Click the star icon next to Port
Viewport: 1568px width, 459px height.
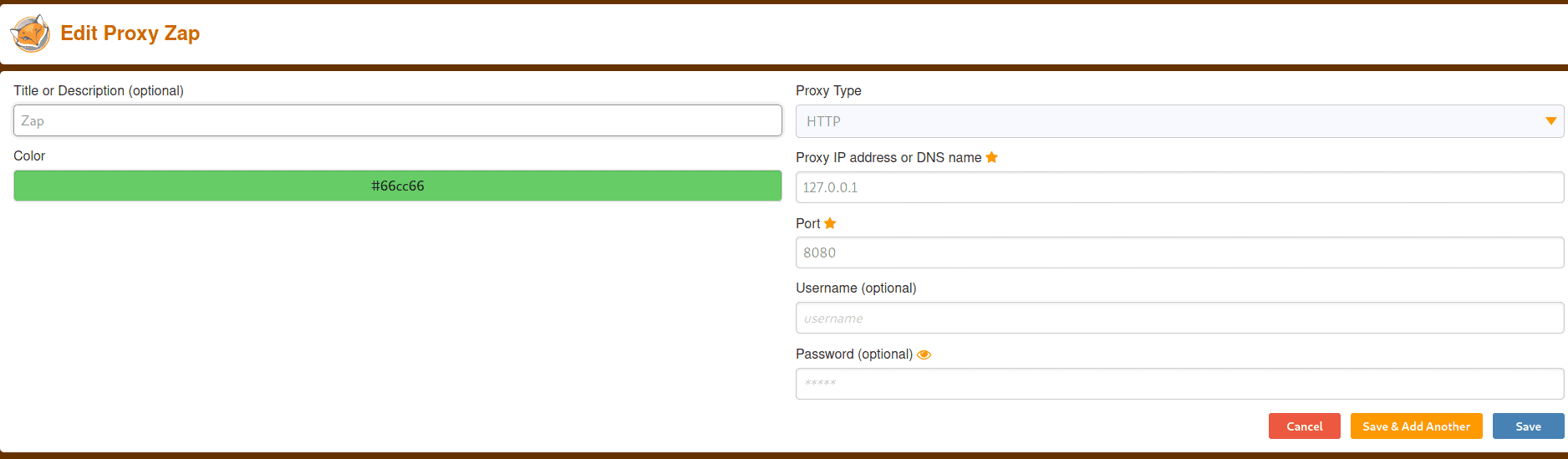[830, 223]
